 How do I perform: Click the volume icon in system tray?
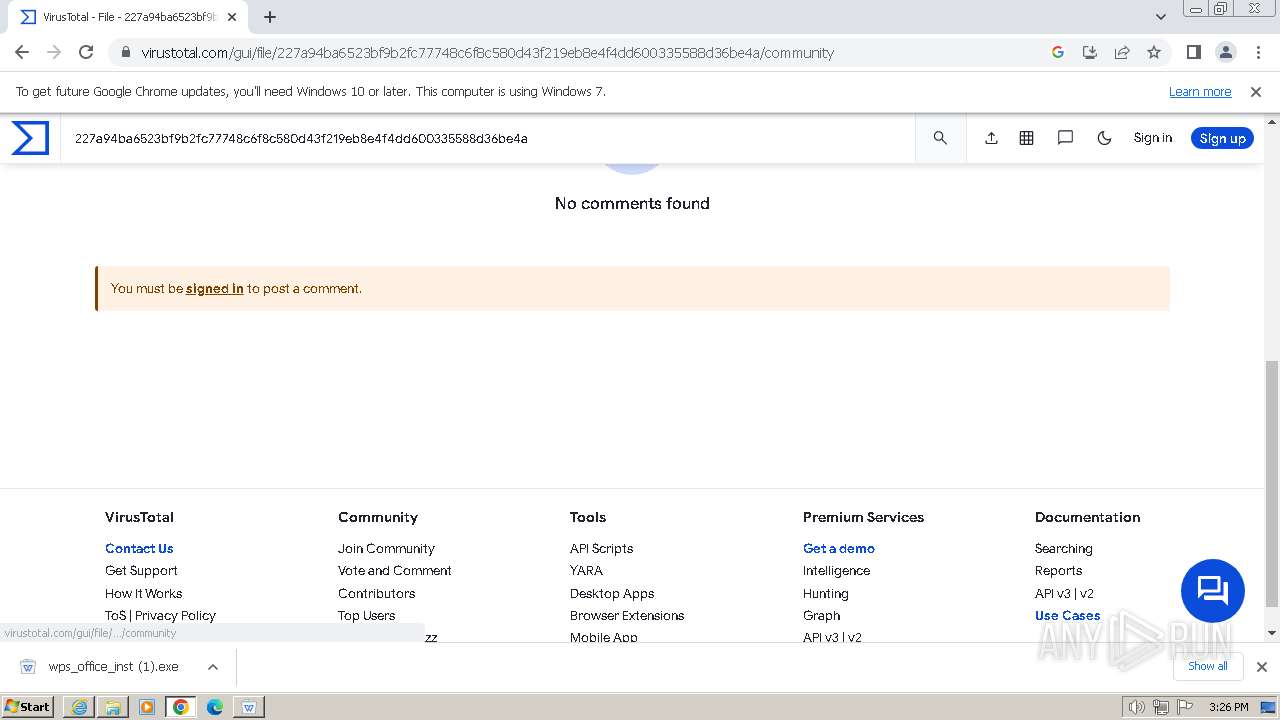pyautogui.click(x=1137, y=707)
